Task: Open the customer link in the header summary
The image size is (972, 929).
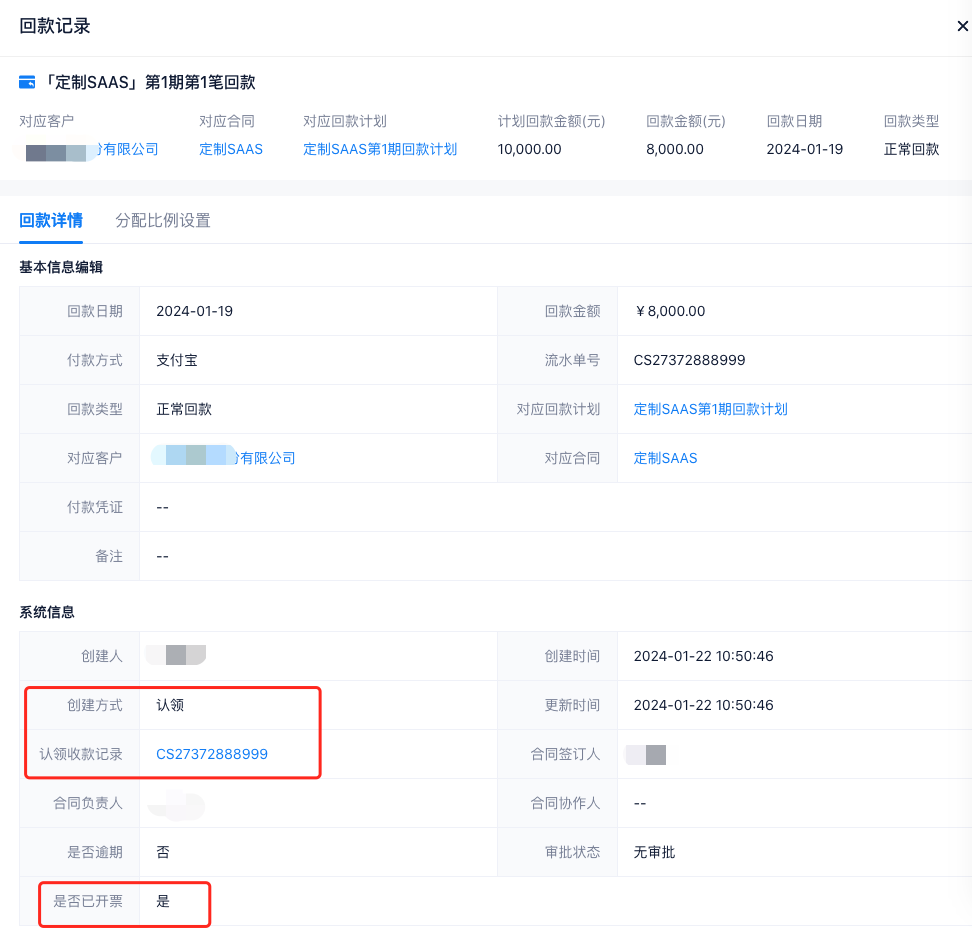Action: tap(90, 150)
